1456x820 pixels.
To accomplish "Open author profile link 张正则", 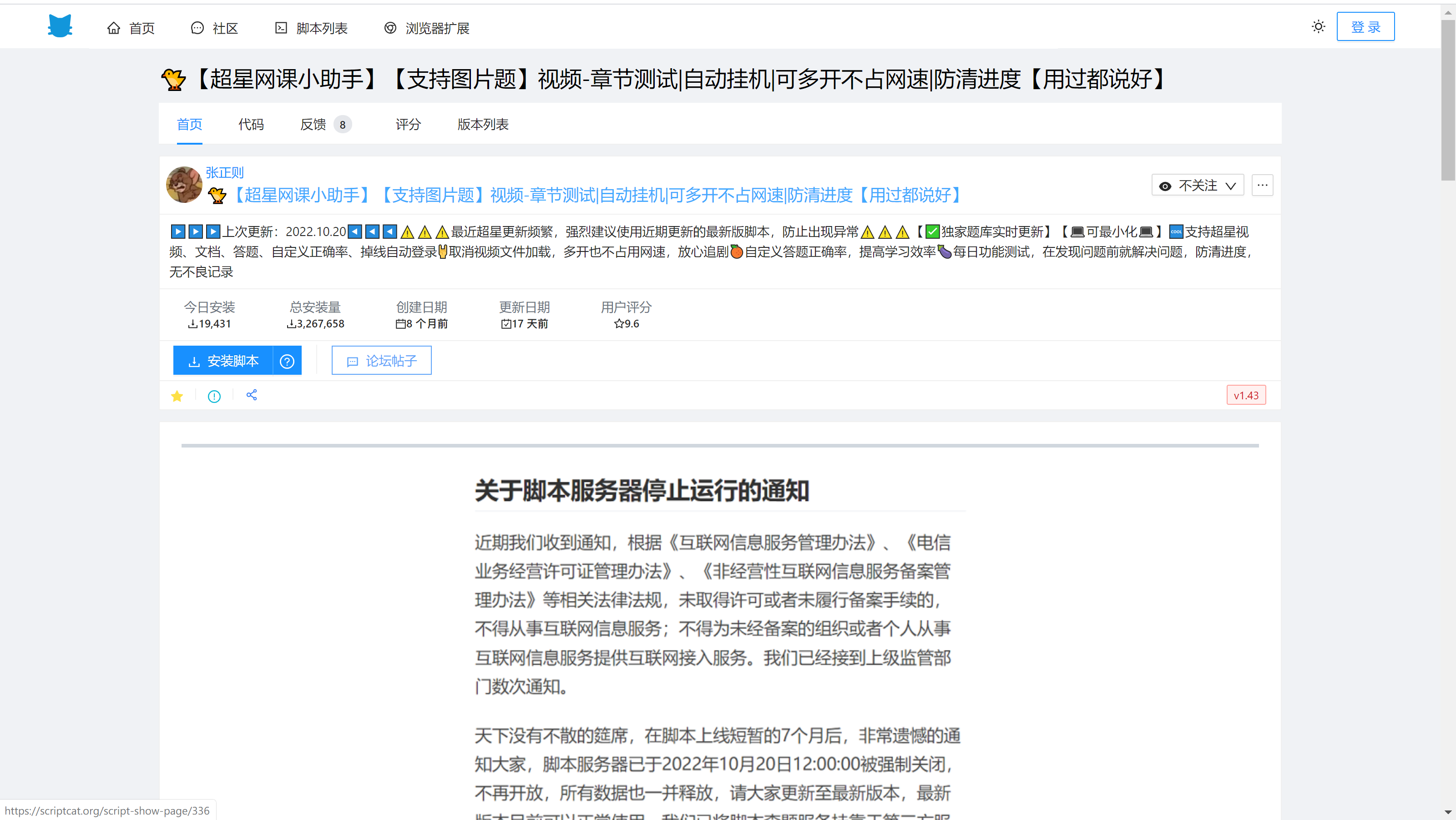I will coord(224,172).
